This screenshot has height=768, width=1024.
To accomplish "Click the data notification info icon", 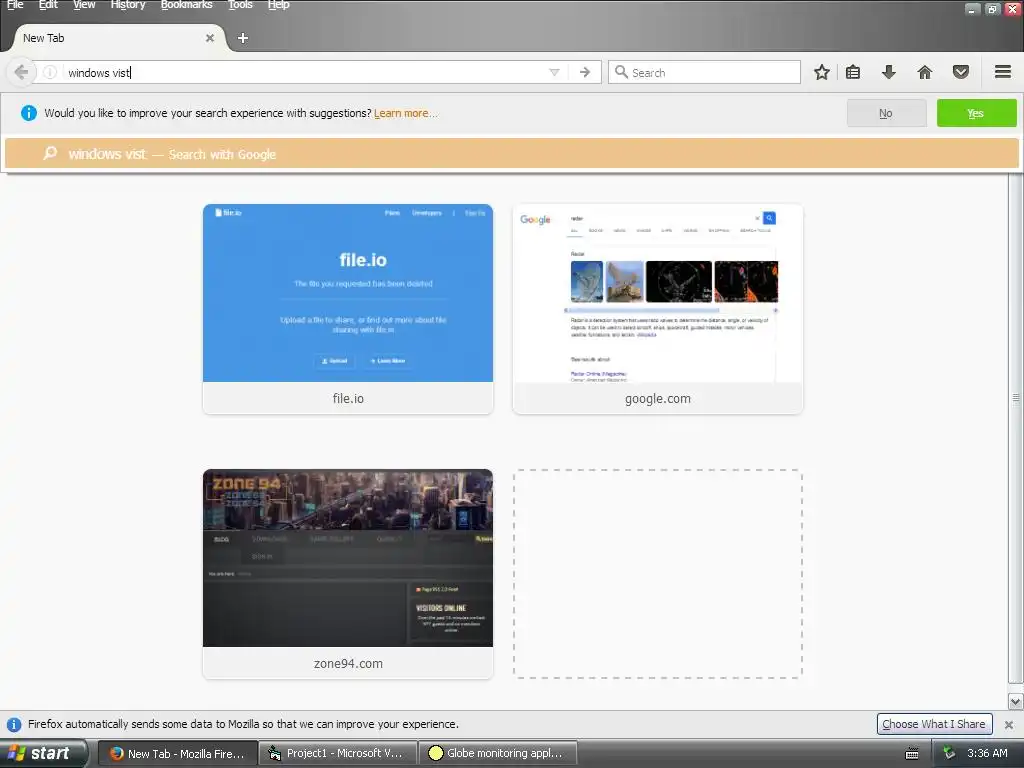I will pos(14,724).
